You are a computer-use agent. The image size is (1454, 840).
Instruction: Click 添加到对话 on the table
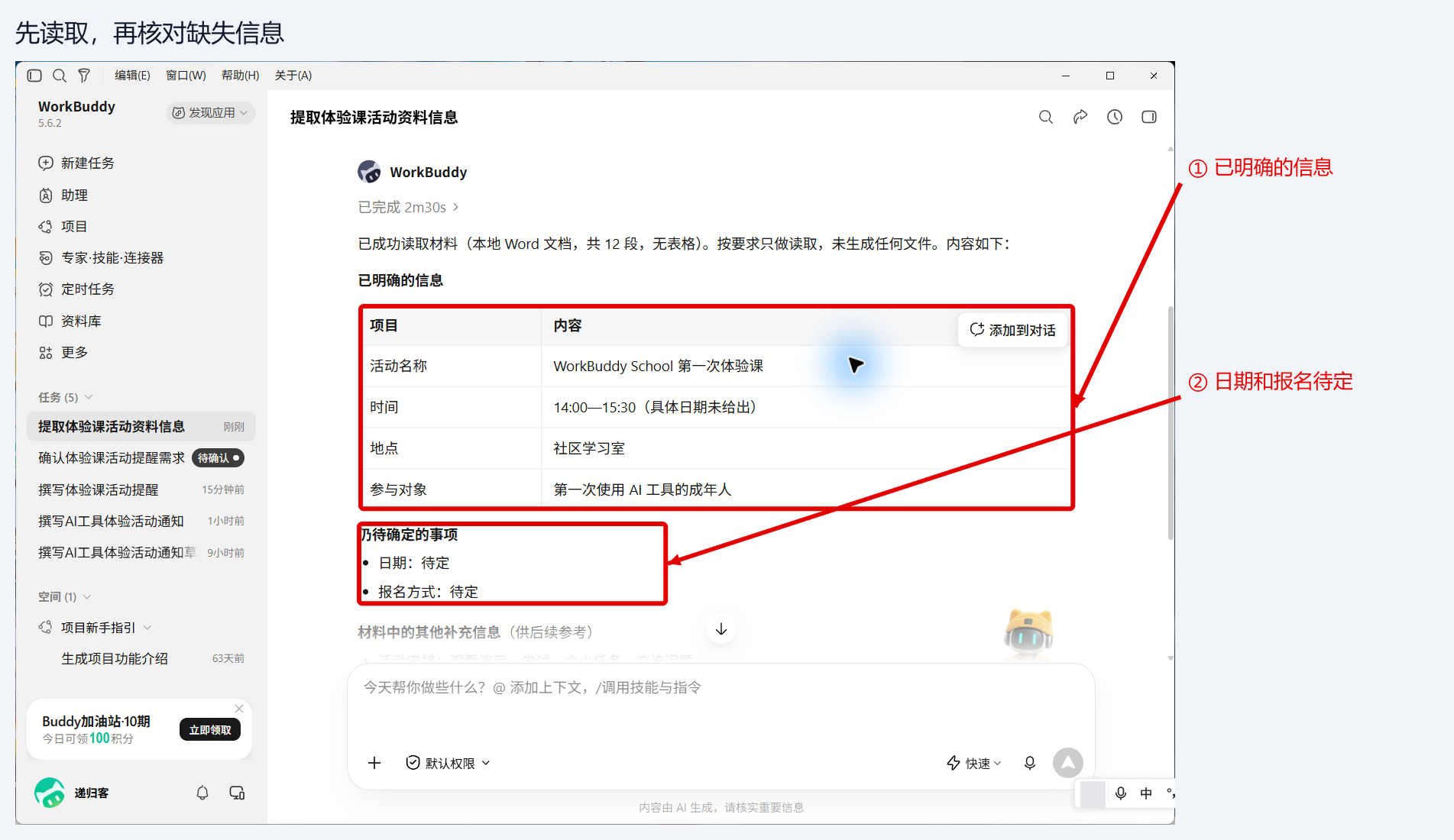(1013, 330)
